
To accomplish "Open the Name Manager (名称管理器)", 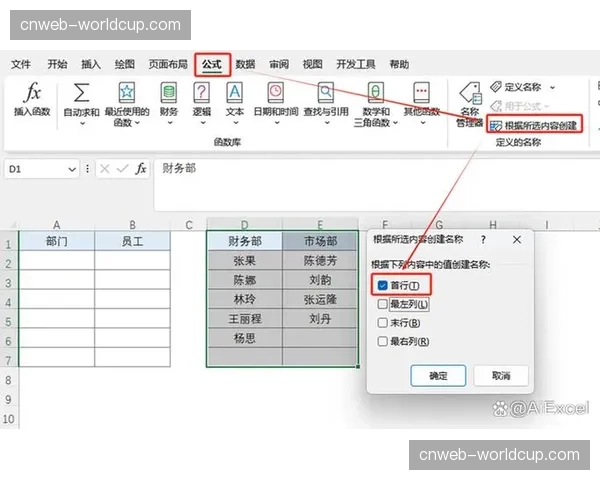I will [x=470, y=104].
